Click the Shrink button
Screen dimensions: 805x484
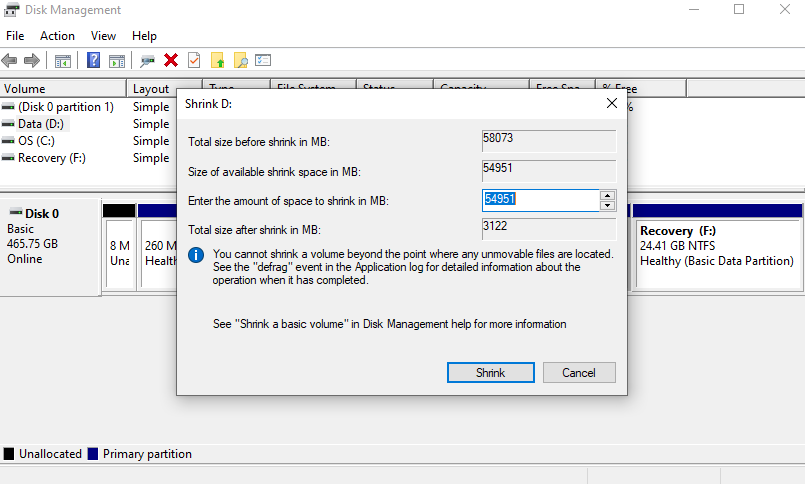(490, 373)
